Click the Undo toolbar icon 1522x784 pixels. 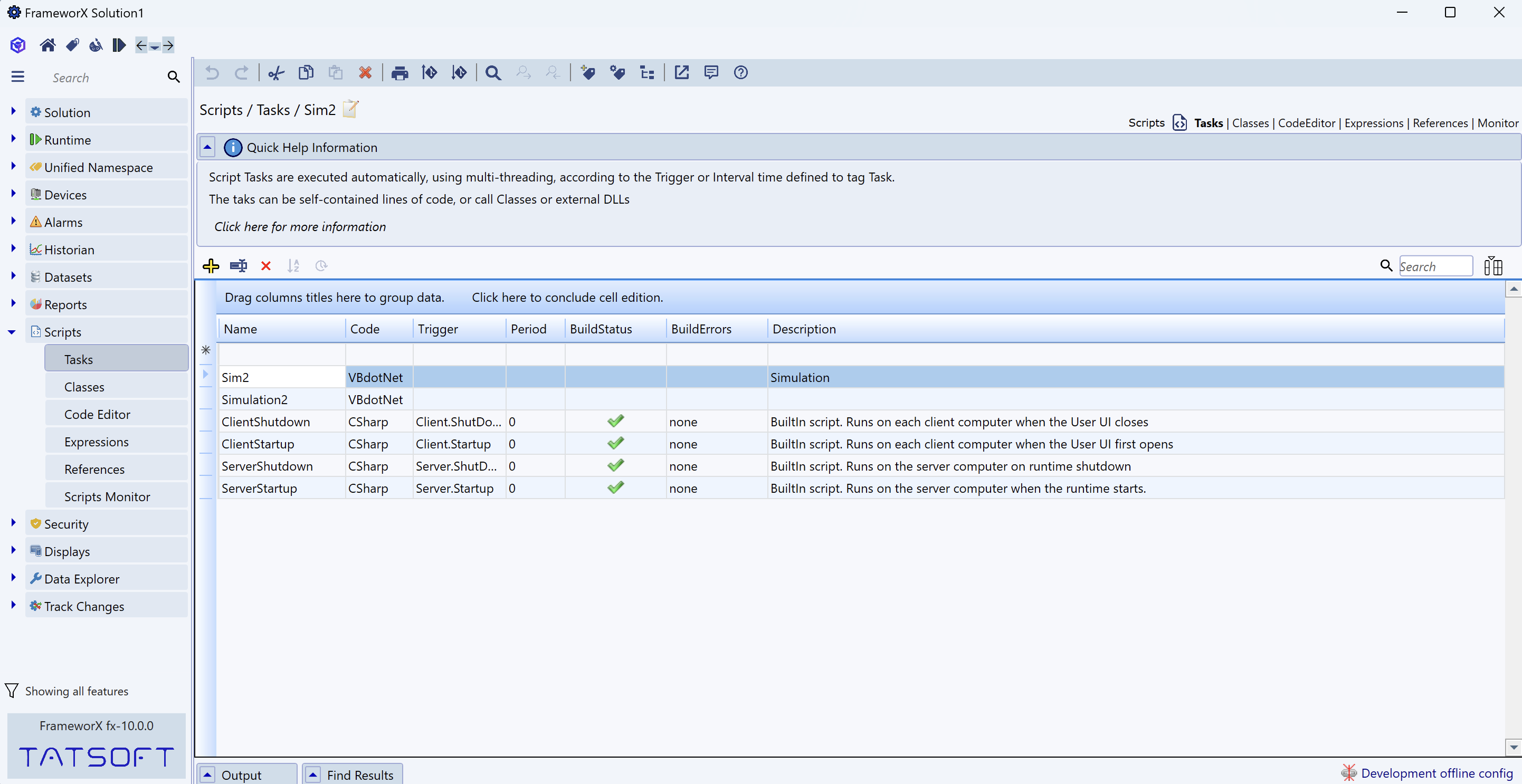[212, 73]
